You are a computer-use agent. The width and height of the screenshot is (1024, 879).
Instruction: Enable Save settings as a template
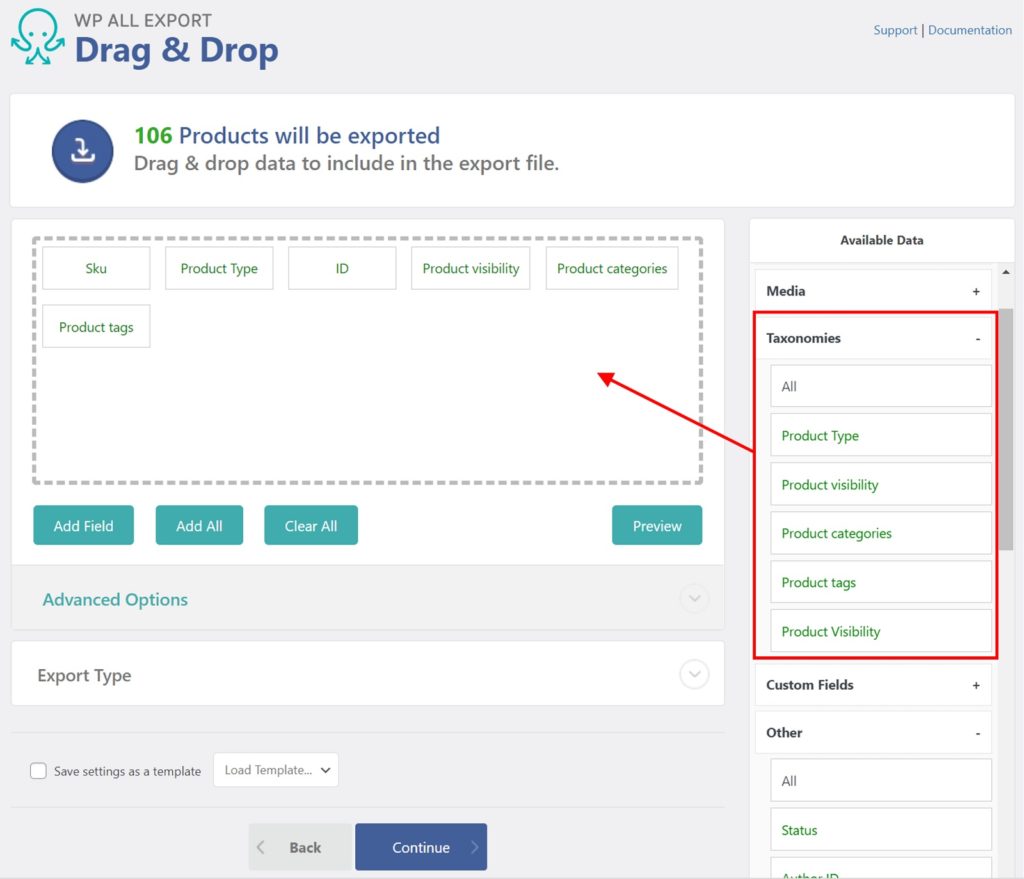pyautogui.click(x=38, y=770)
